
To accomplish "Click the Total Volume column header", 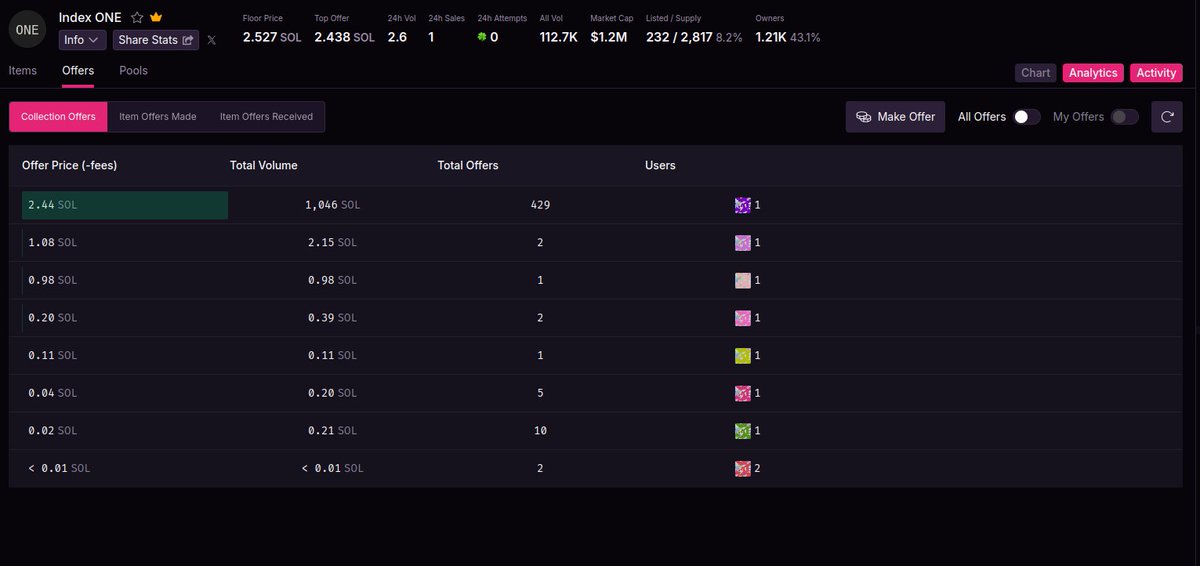I will click(264, 166).
